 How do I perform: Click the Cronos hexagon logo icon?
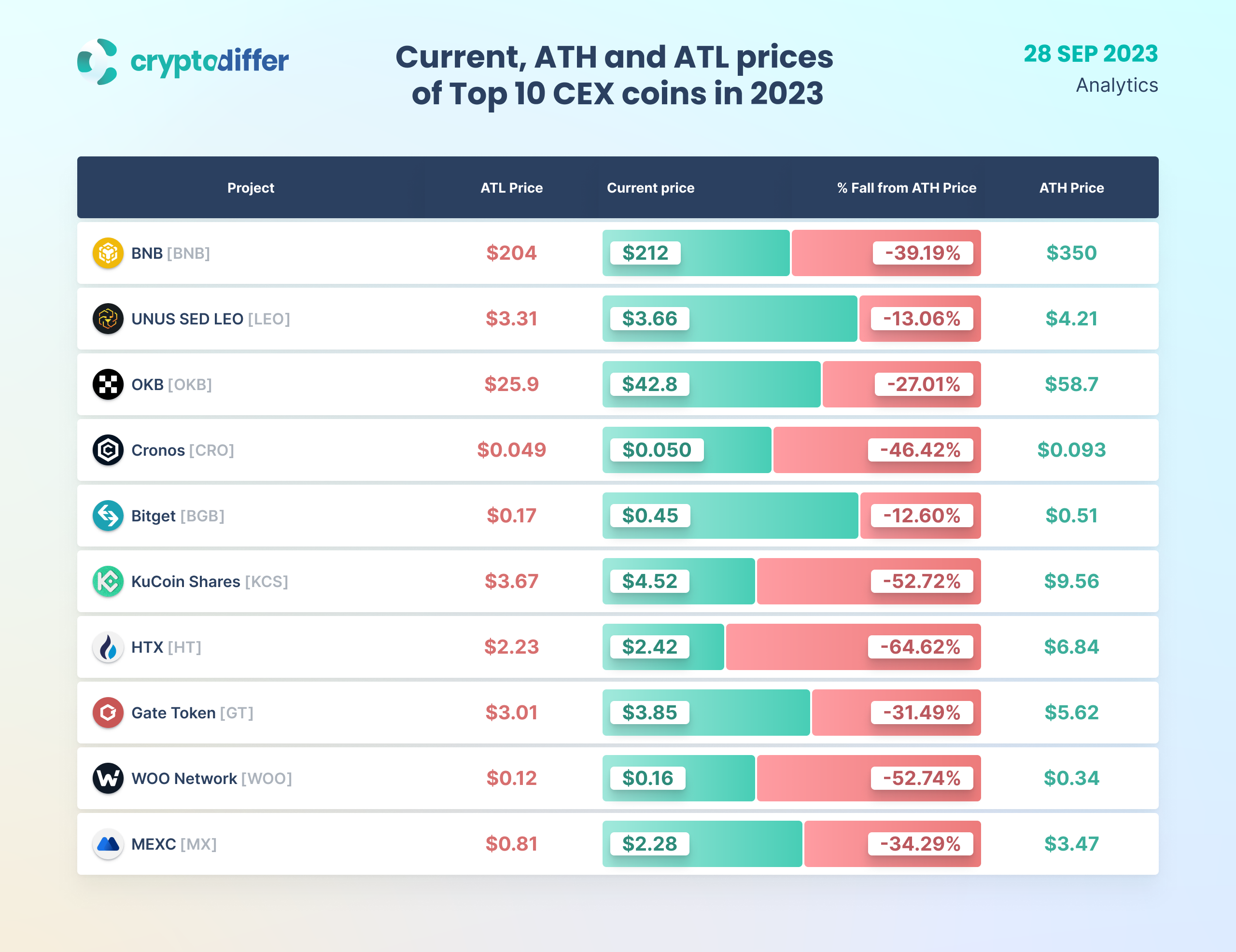tap(108, 450)
